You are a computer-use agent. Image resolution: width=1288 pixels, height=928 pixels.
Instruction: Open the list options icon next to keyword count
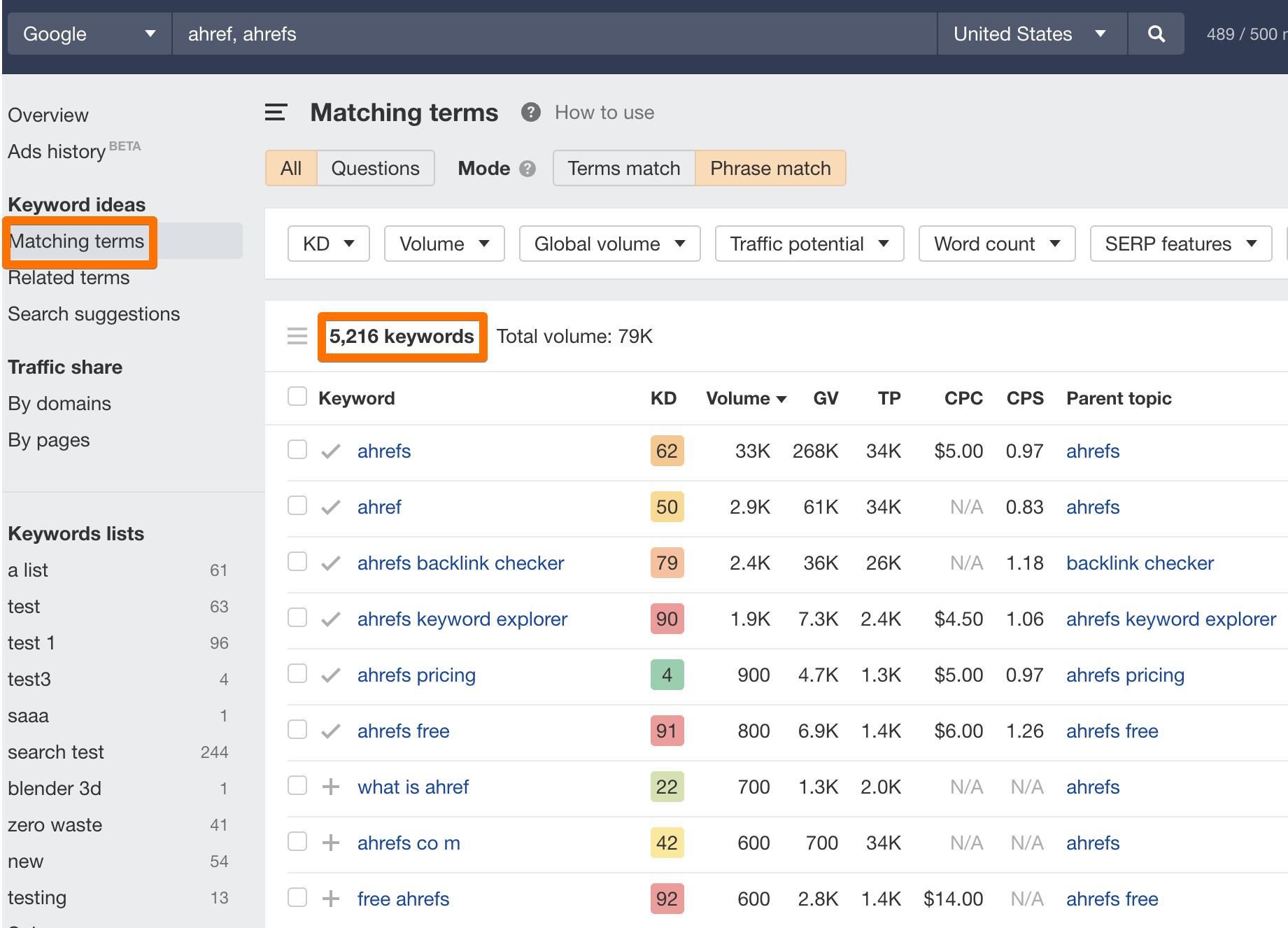[x=297, y=336]
